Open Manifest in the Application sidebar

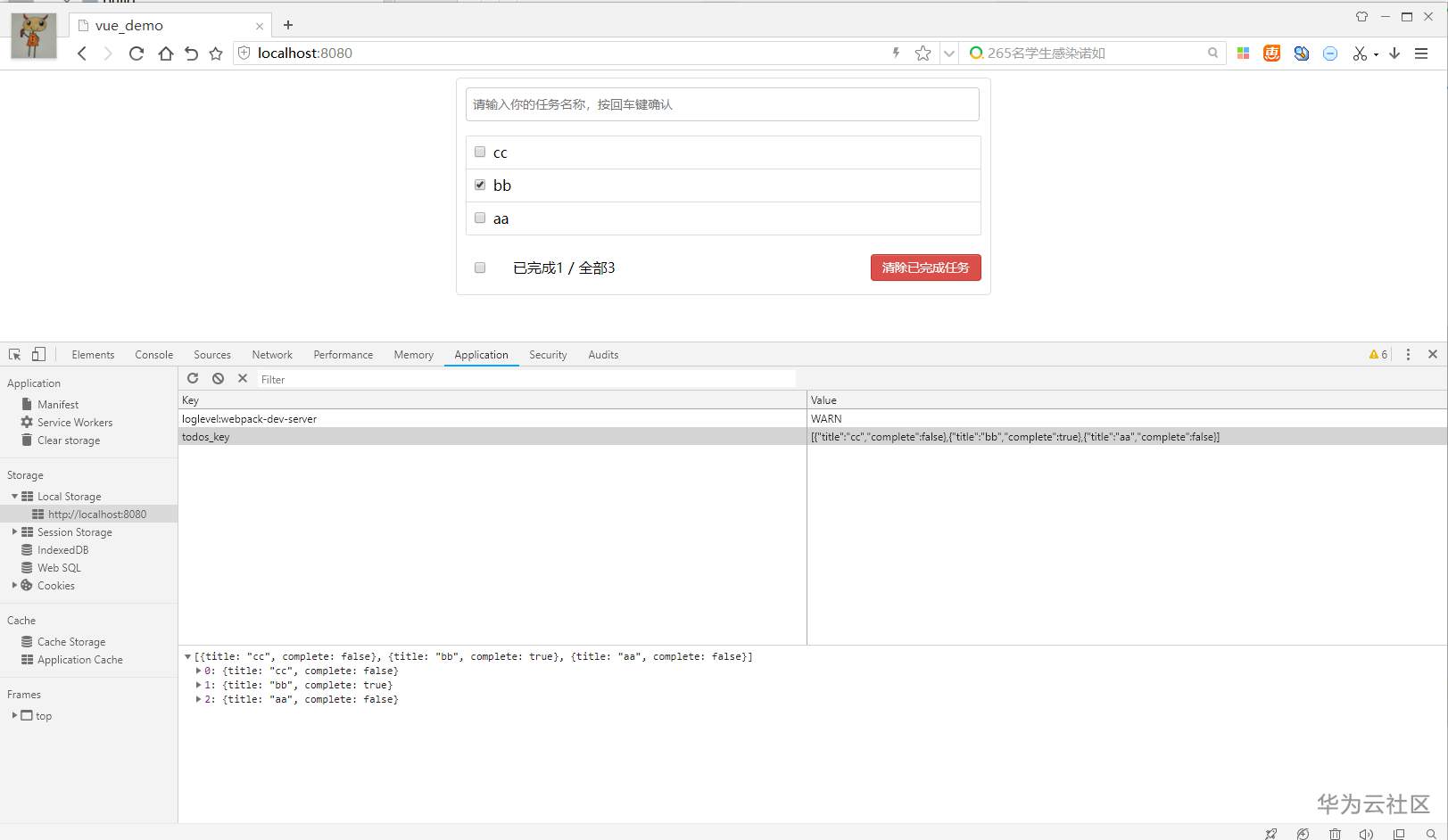tap(58, 404)
